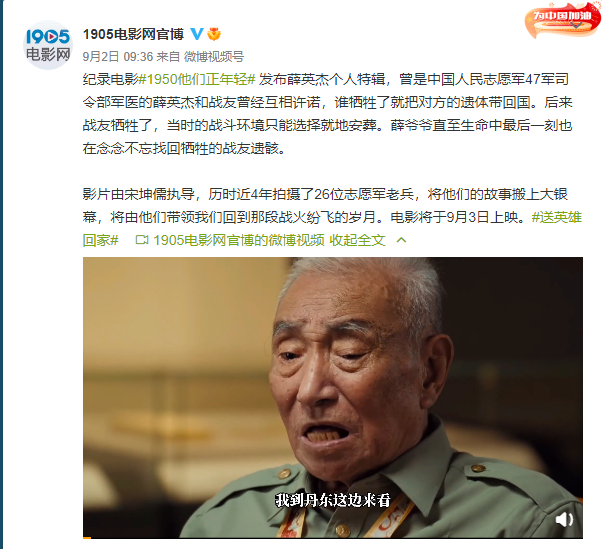
Task: Mute the video with the speaker icon
Action: pyautogui.click(x=564, y=520)
